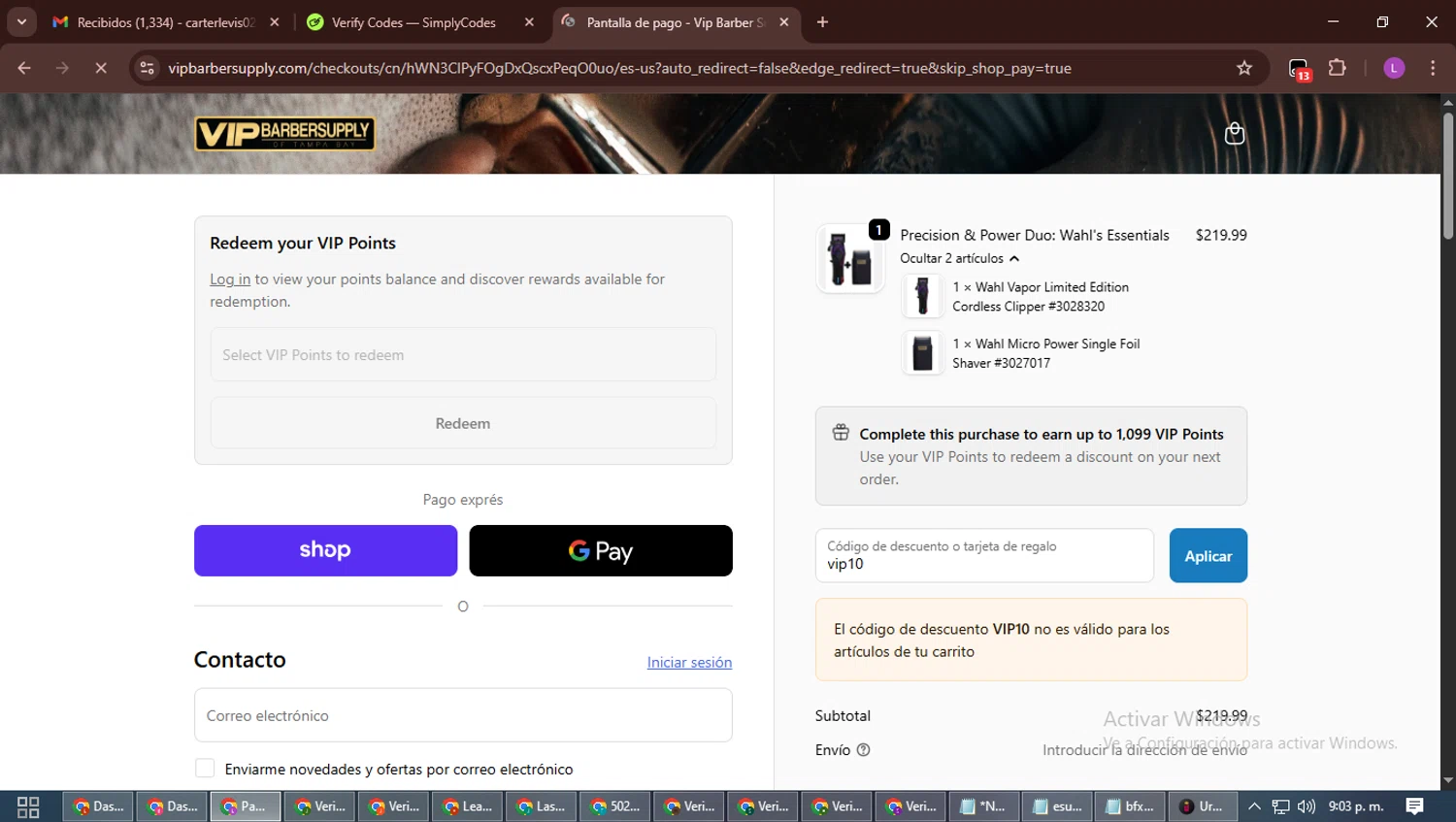Show hidden system tray icons

point(1254,806)
